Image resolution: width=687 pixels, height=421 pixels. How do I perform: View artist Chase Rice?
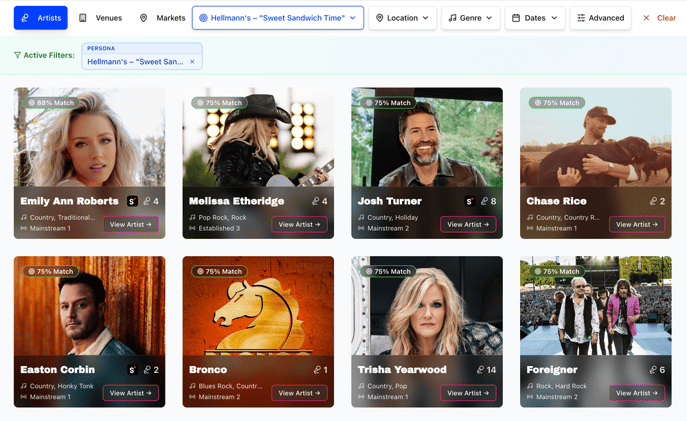[637, 224]
